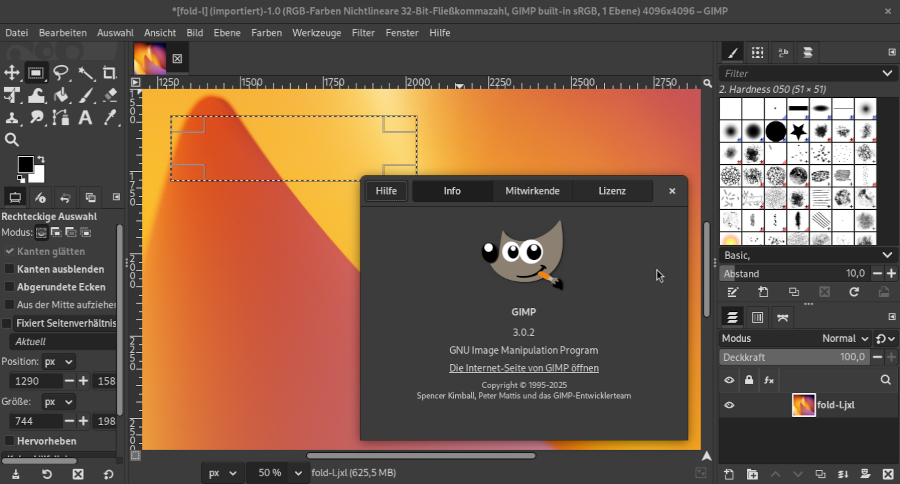Choose Intersect selection mode icon
Viewport: 900px width, 484px height.
pyautogui.click(x=86, y=233)
